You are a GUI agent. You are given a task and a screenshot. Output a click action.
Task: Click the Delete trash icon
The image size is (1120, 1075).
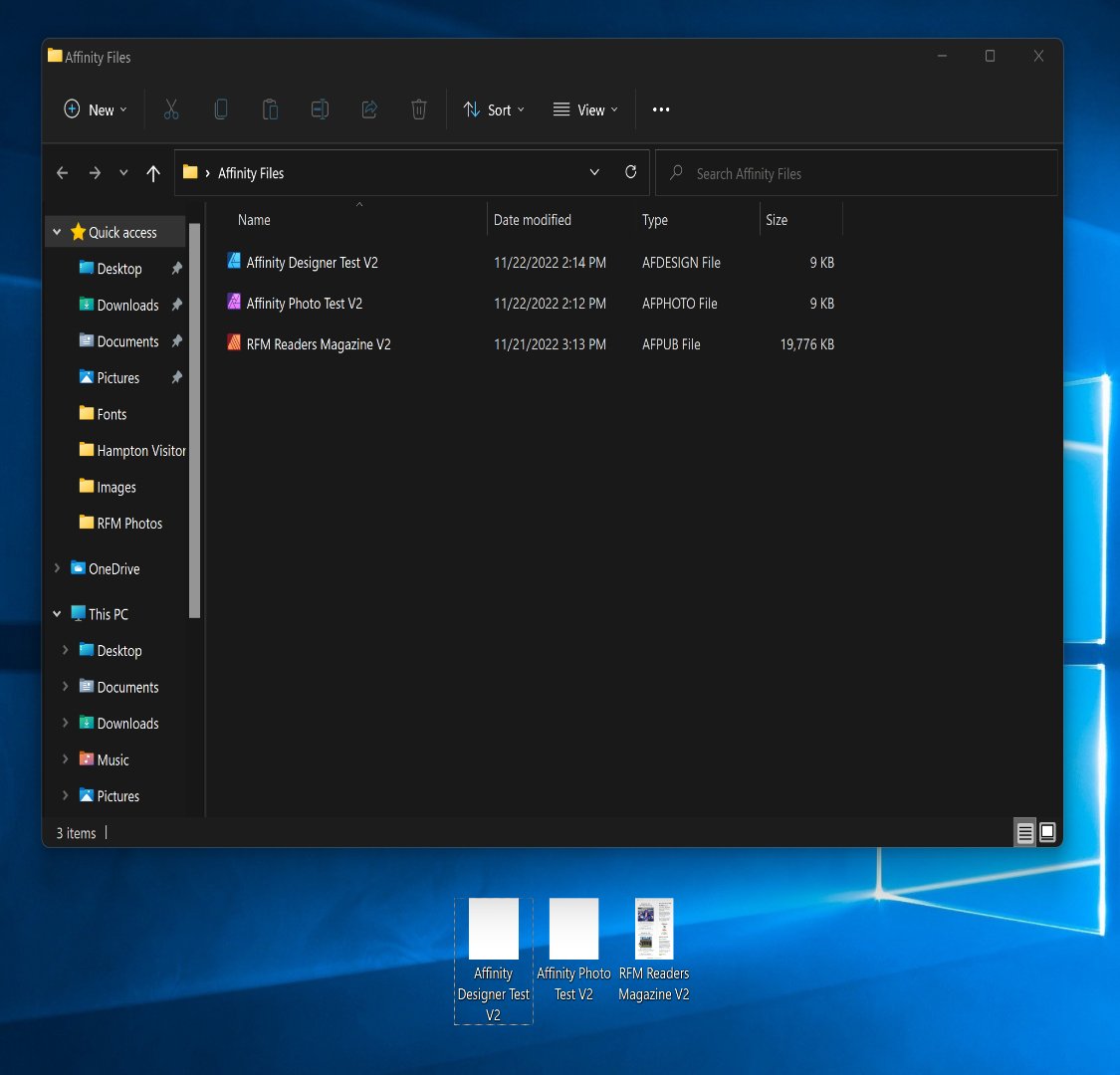(418, 109)
